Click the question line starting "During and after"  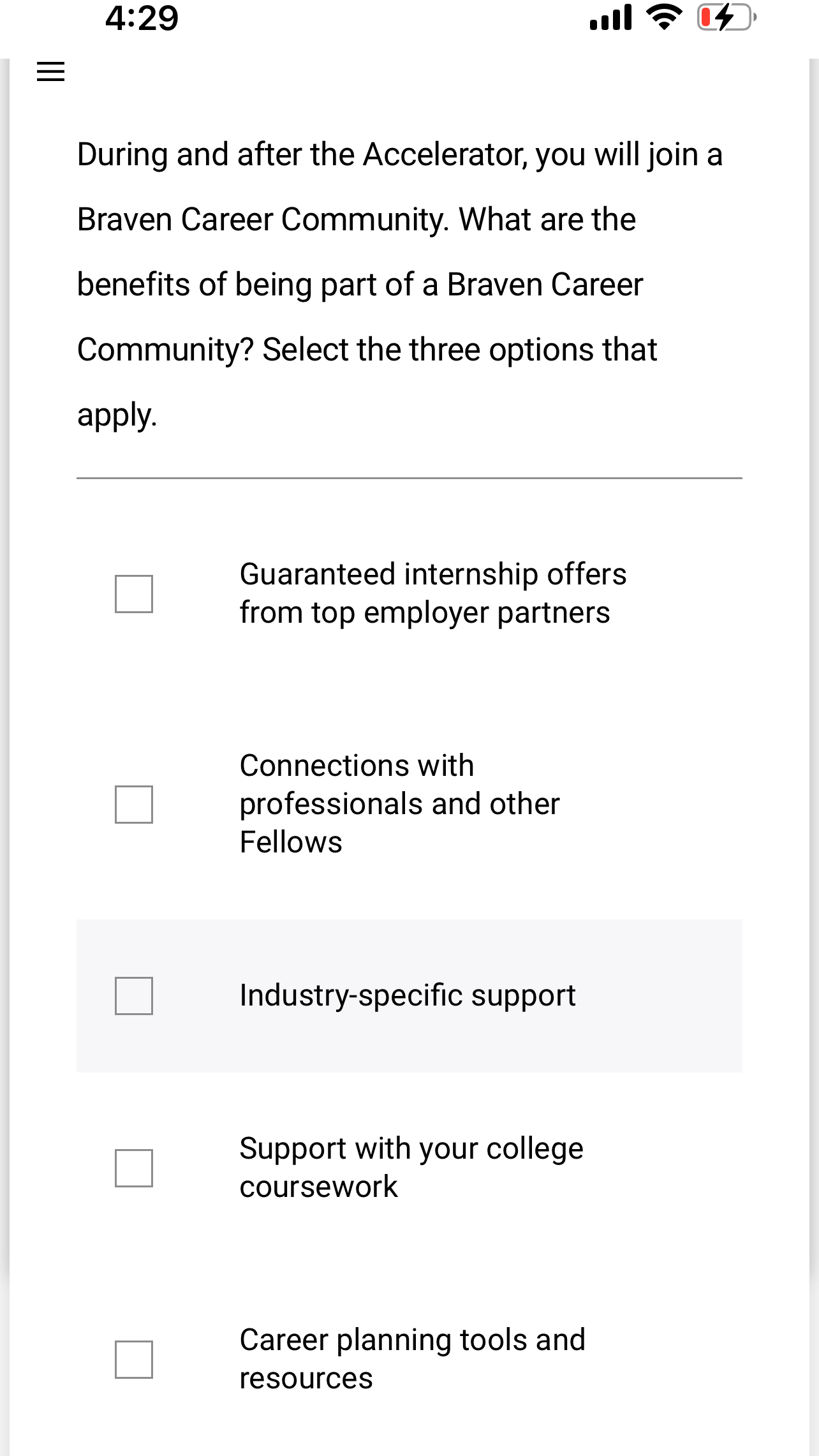tap(399, 155)
